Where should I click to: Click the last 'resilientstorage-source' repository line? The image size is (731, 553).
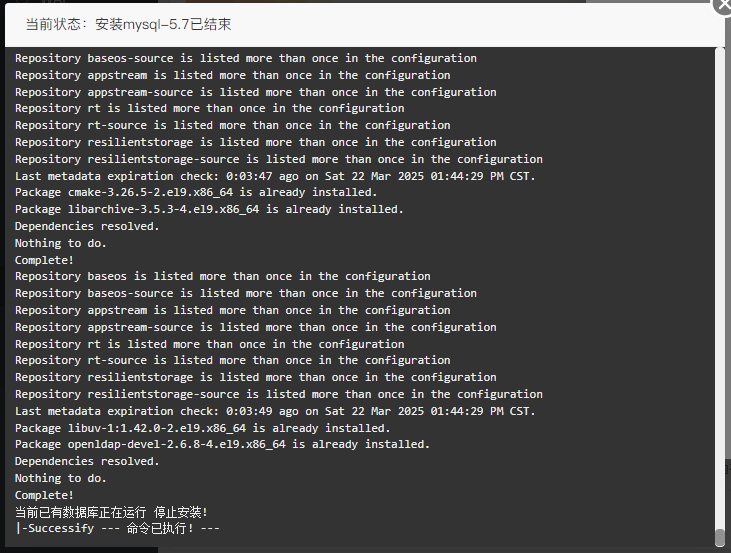coord(279,394)
